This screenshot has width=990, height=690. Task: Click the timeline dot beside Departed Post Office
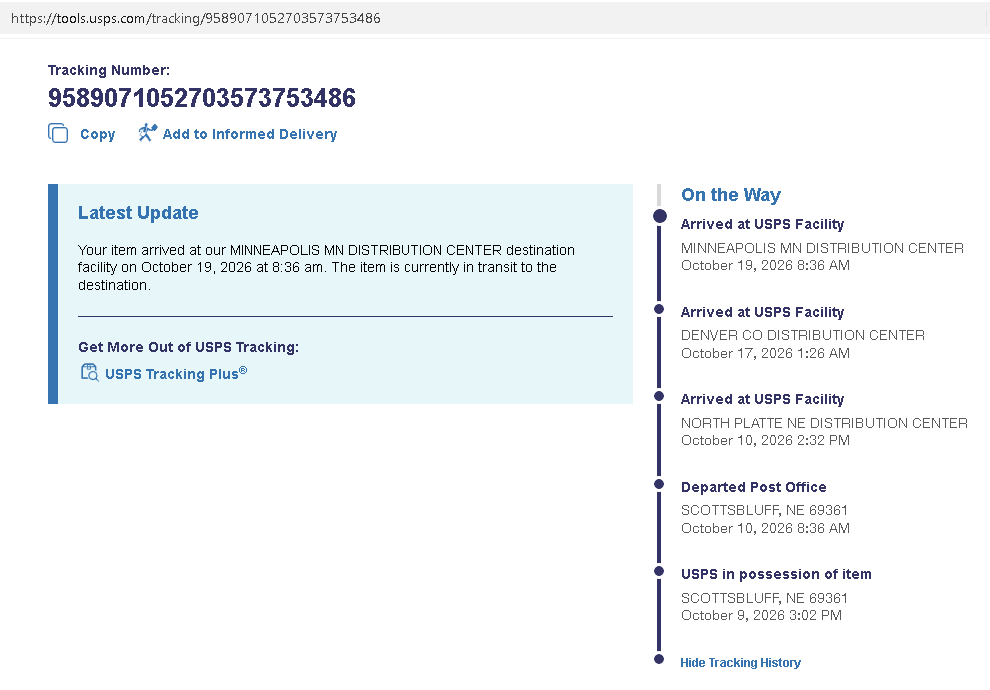coord(659,484)
